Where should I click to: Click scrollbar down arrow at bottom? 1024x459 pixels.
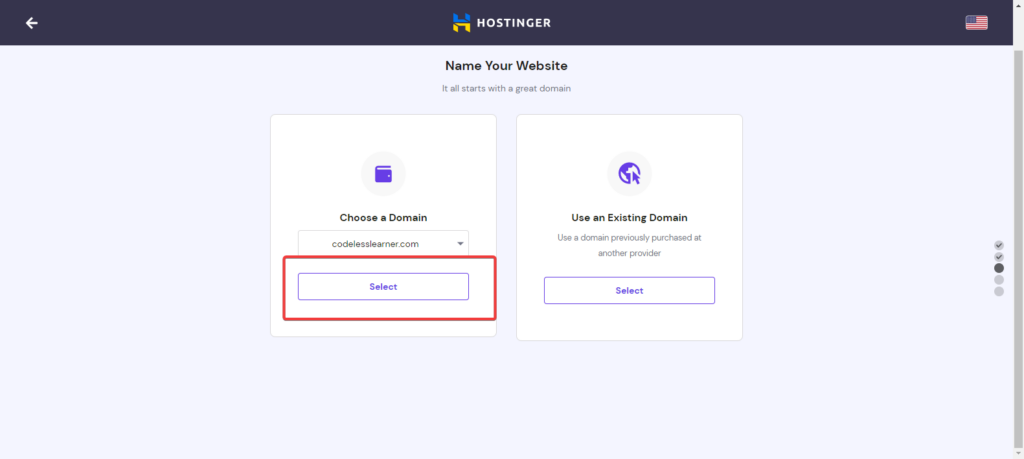click(x=1018, y=453)
